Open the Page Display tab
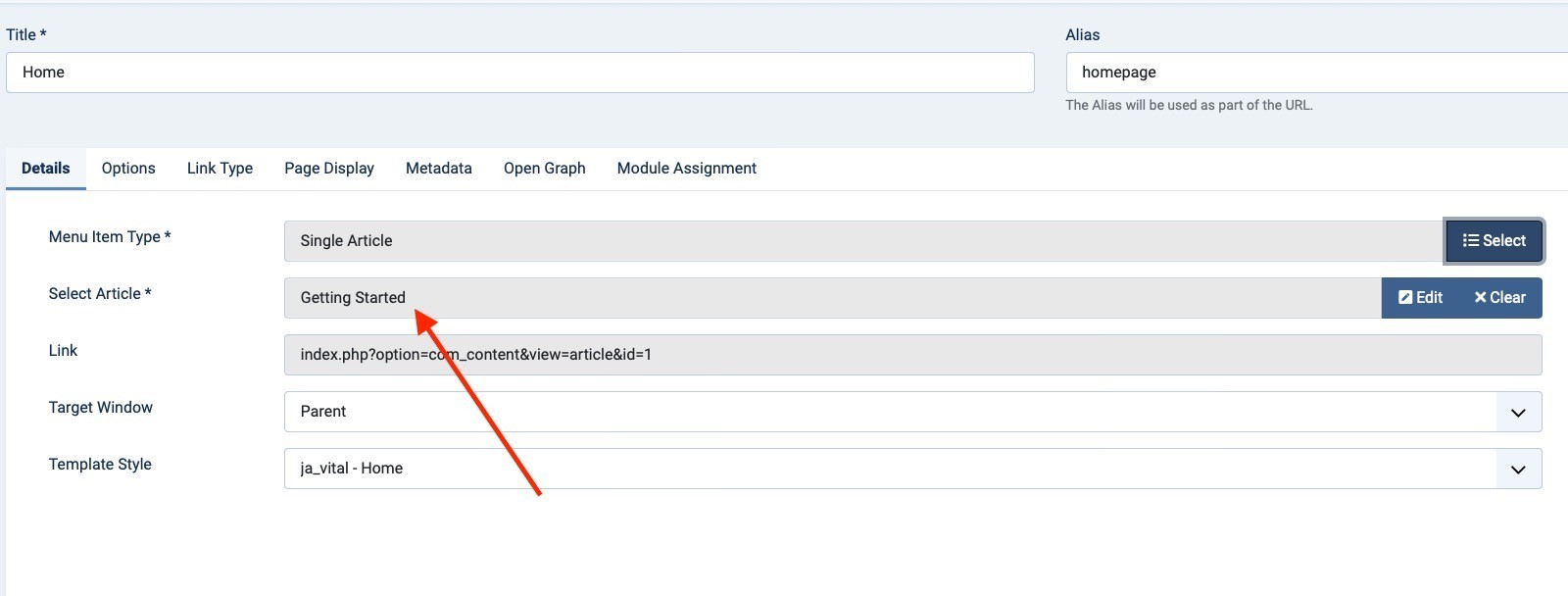 329,169
